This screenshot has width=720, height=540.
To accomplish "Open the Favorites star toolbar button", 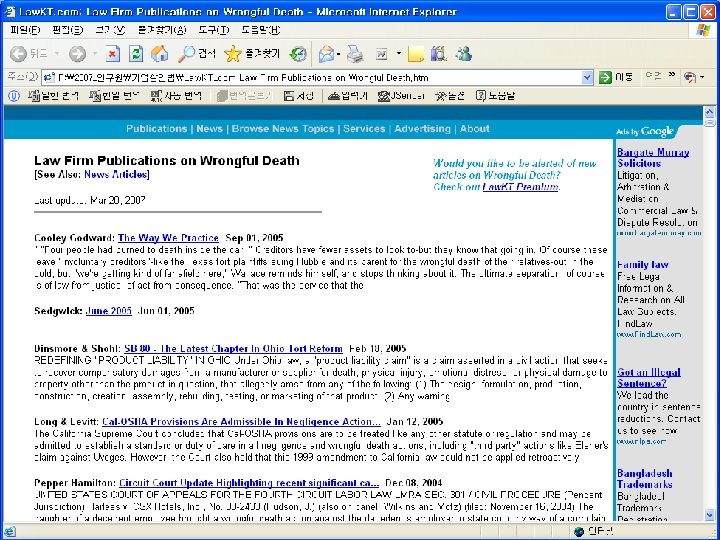I will pyautogui.click(x=252, y=54).
